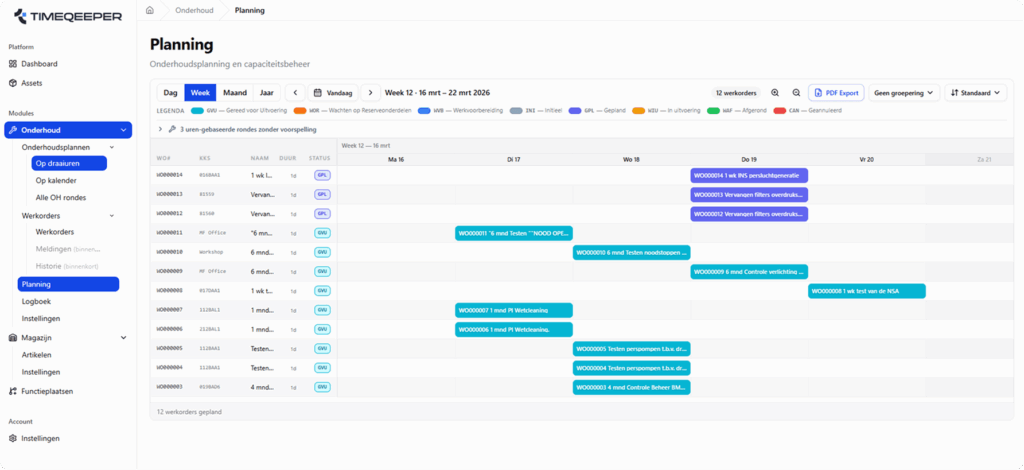Click the home icon in breadcrumb
Viewport: 1024px width, 470px height.
click(x=150, y=10)
